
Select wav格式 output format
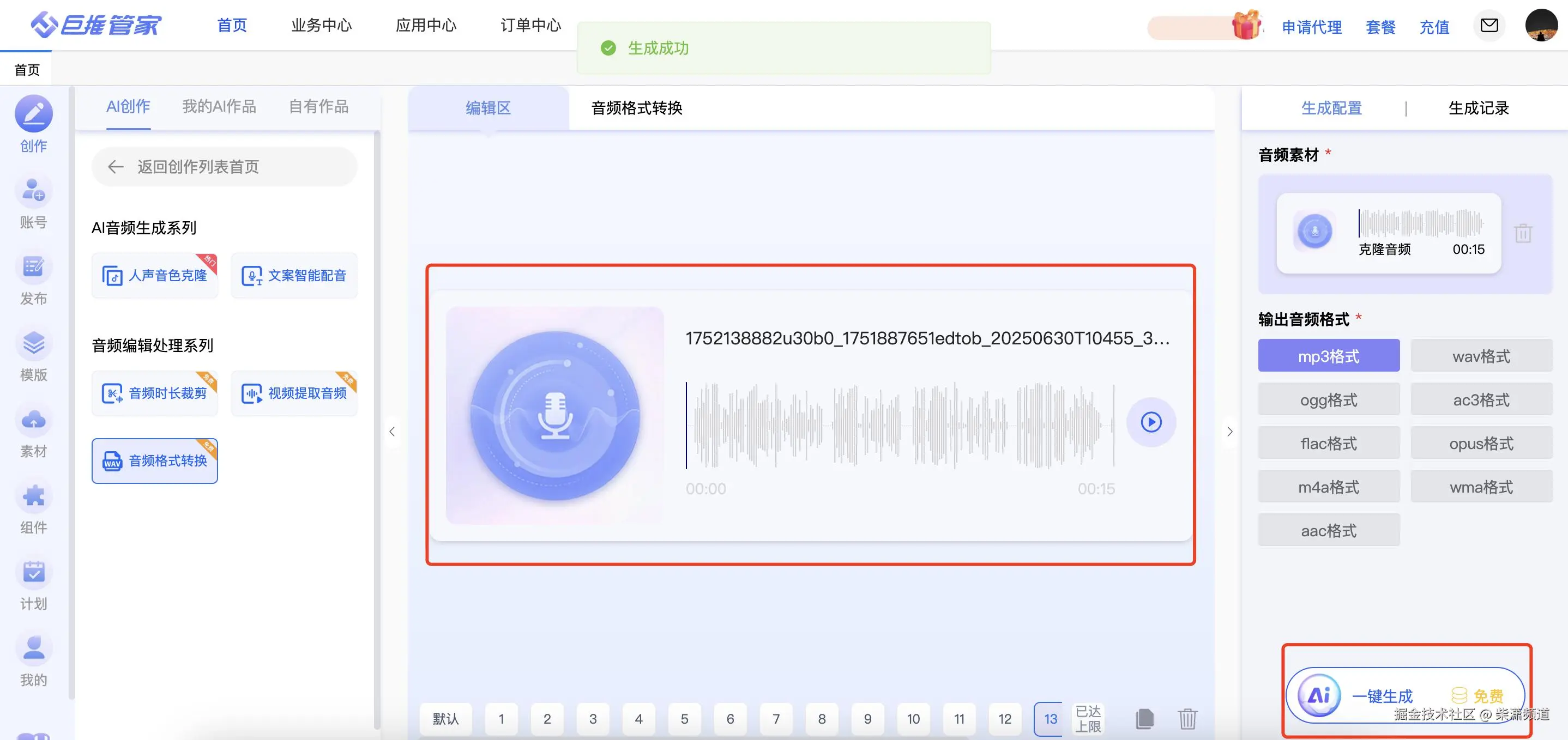coord(1481,356)
